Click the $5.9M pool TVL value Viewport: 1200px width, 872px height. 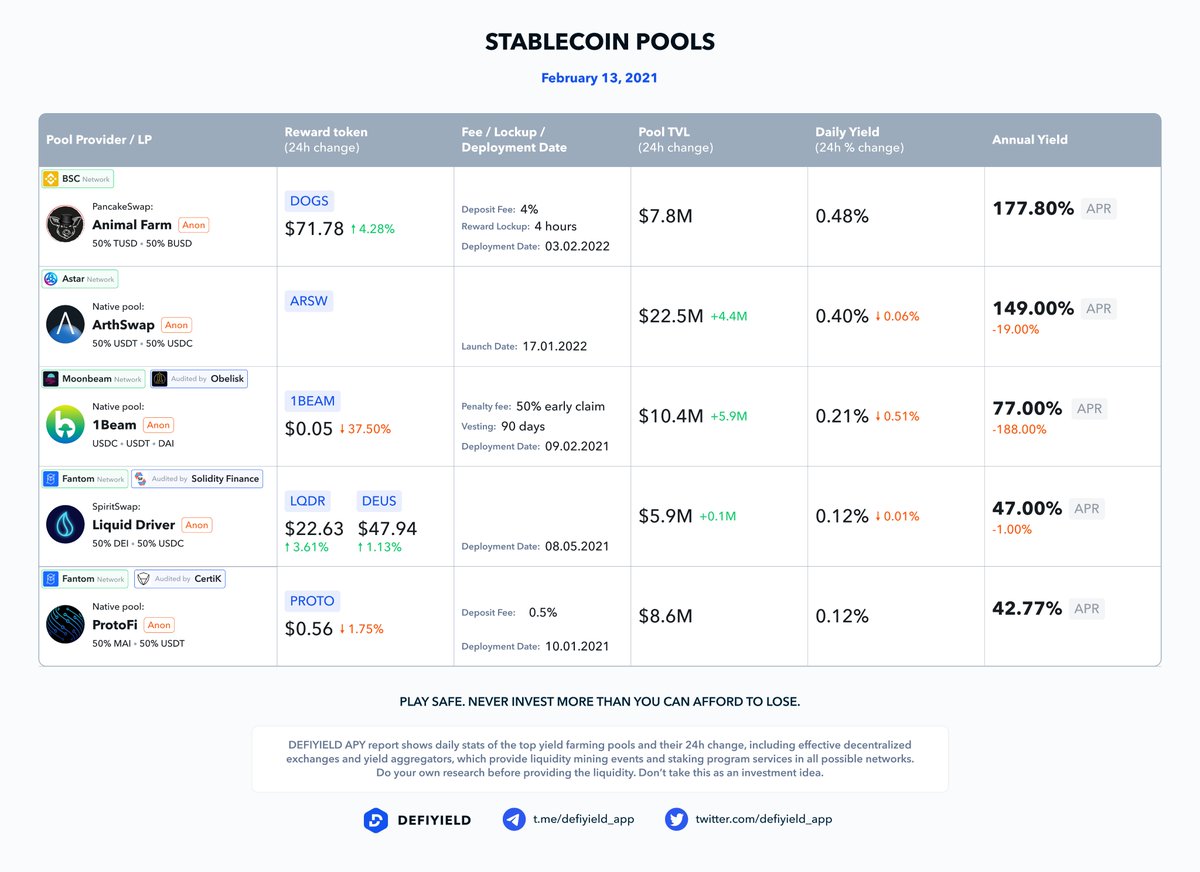666,516
